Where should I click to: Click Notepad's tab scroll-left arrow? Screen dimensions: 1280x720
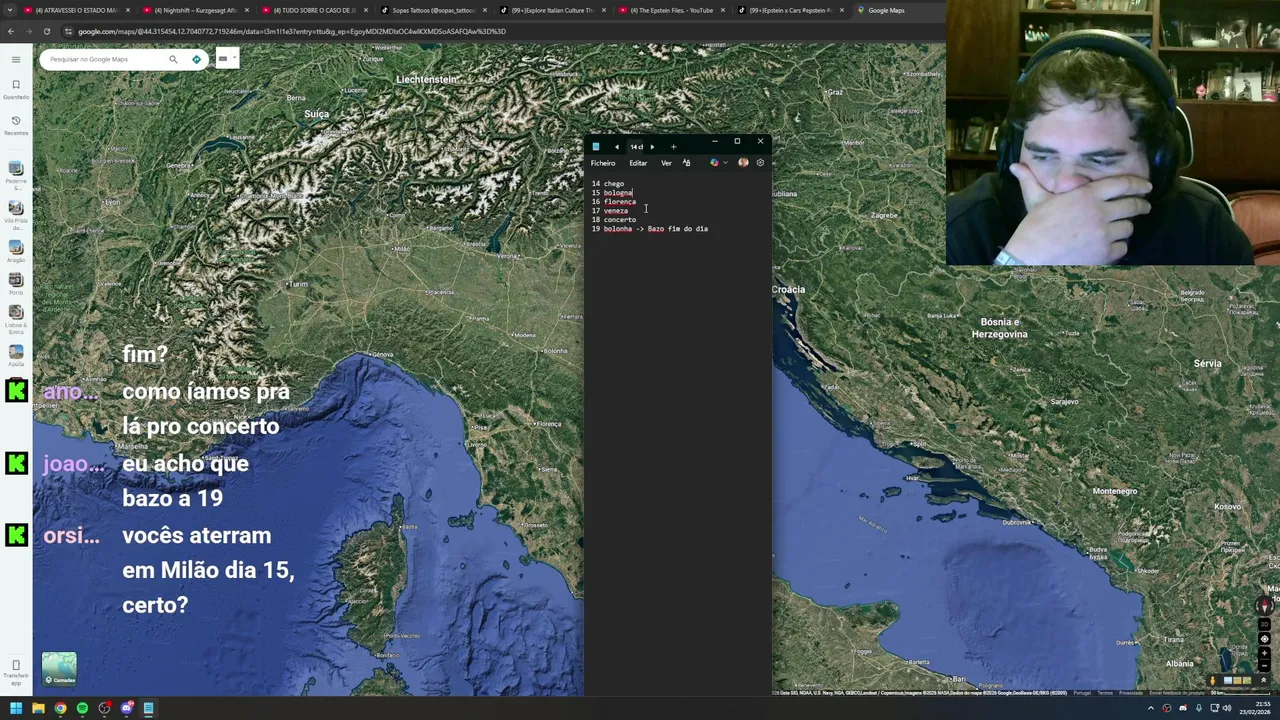click(616, 147)
